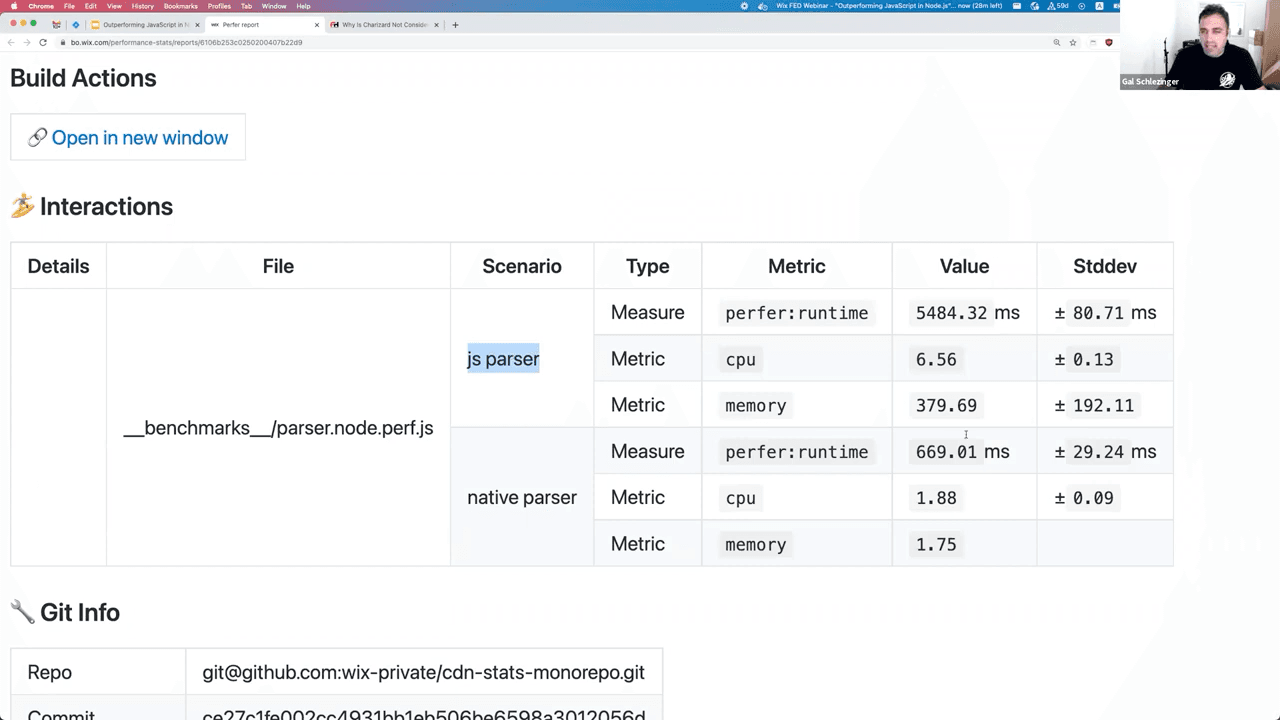Click the surfer emoji beside Interactions heading

coord(21,206)
